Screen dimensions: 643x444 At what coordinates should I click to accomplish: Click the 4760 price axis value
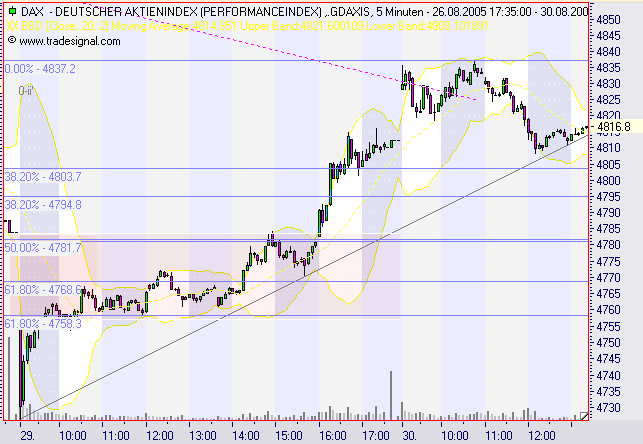[x=609, y=310]
